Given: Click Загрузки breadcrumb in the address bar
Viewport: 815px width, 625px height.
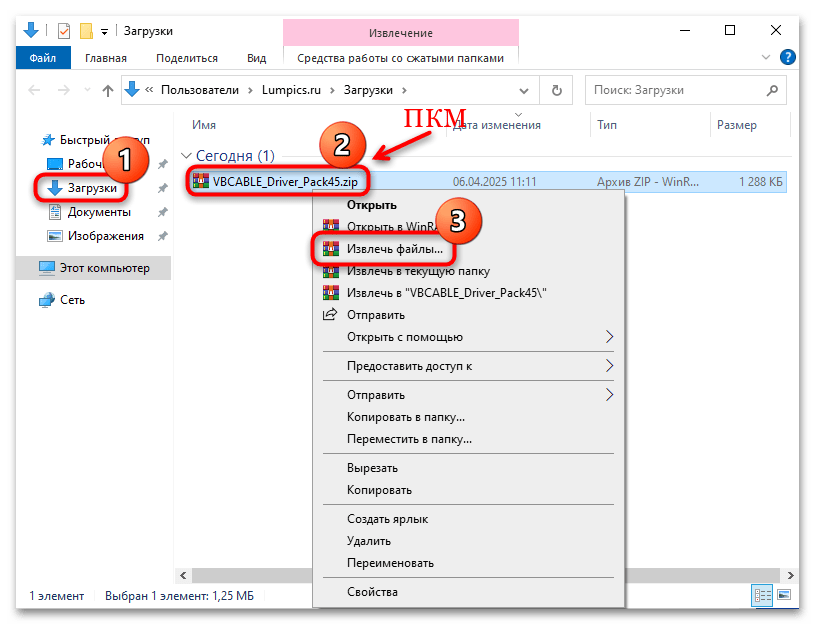Looking at the screenshot, I should [x=368, y=90].
